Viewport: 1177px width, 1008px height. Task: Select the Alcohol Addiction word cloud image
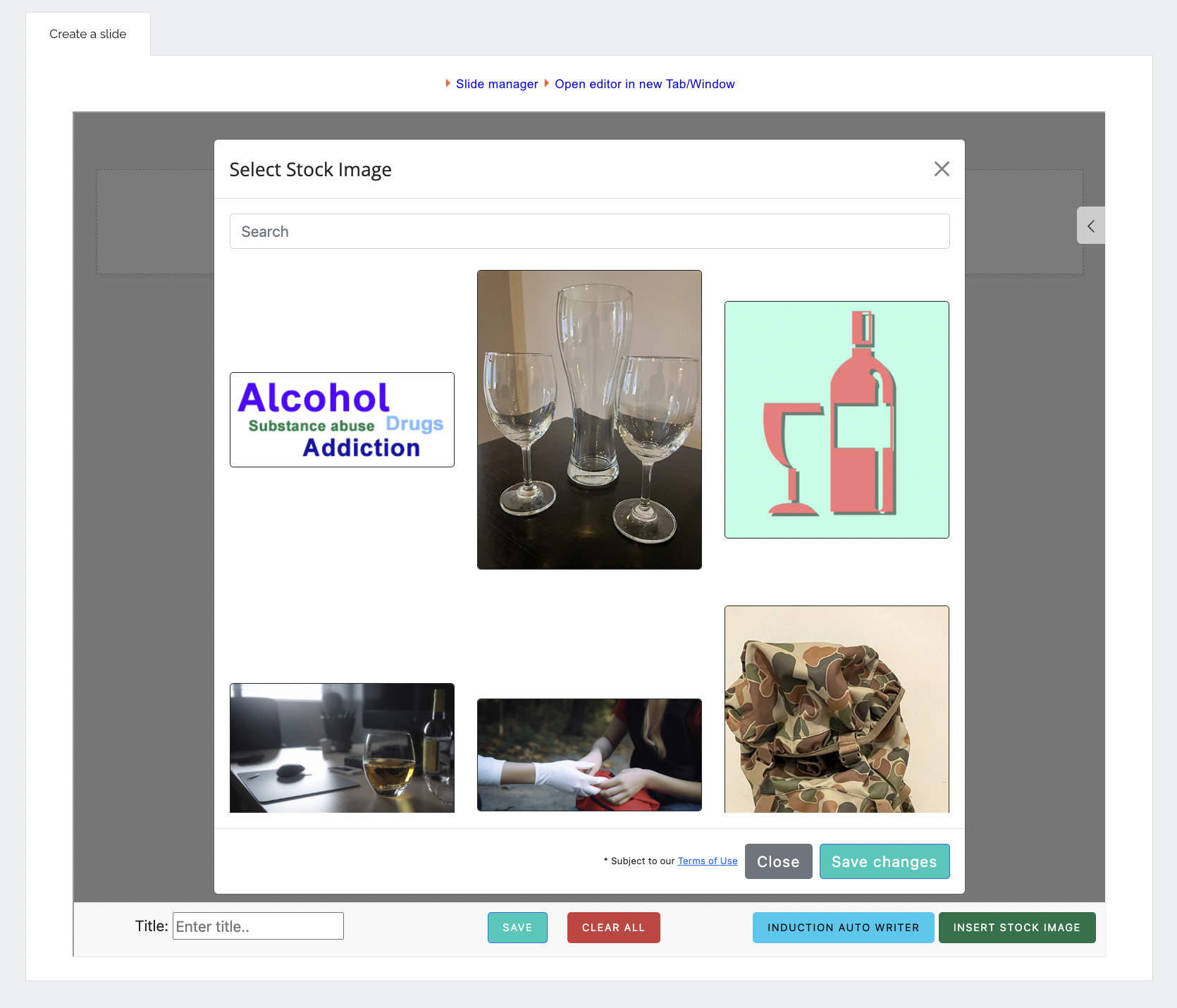(342, 419)
